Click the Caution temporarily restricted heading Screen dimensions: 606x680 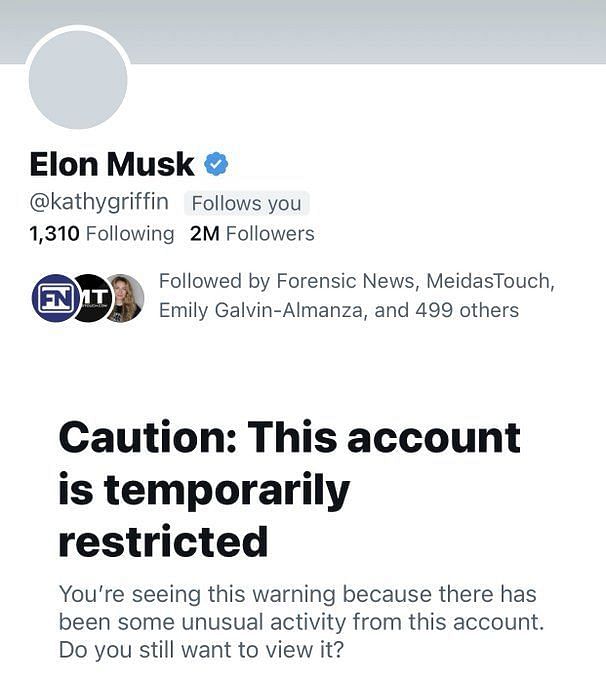tap(290, 489)
